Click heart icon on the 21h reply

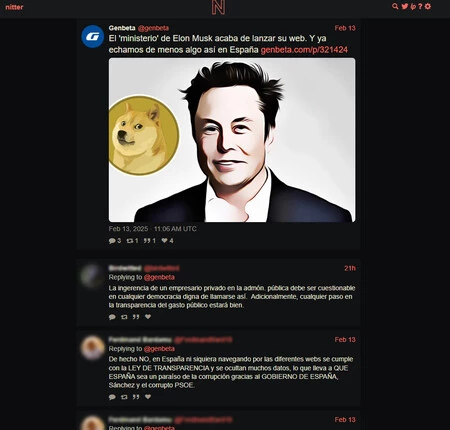point(148,317)
